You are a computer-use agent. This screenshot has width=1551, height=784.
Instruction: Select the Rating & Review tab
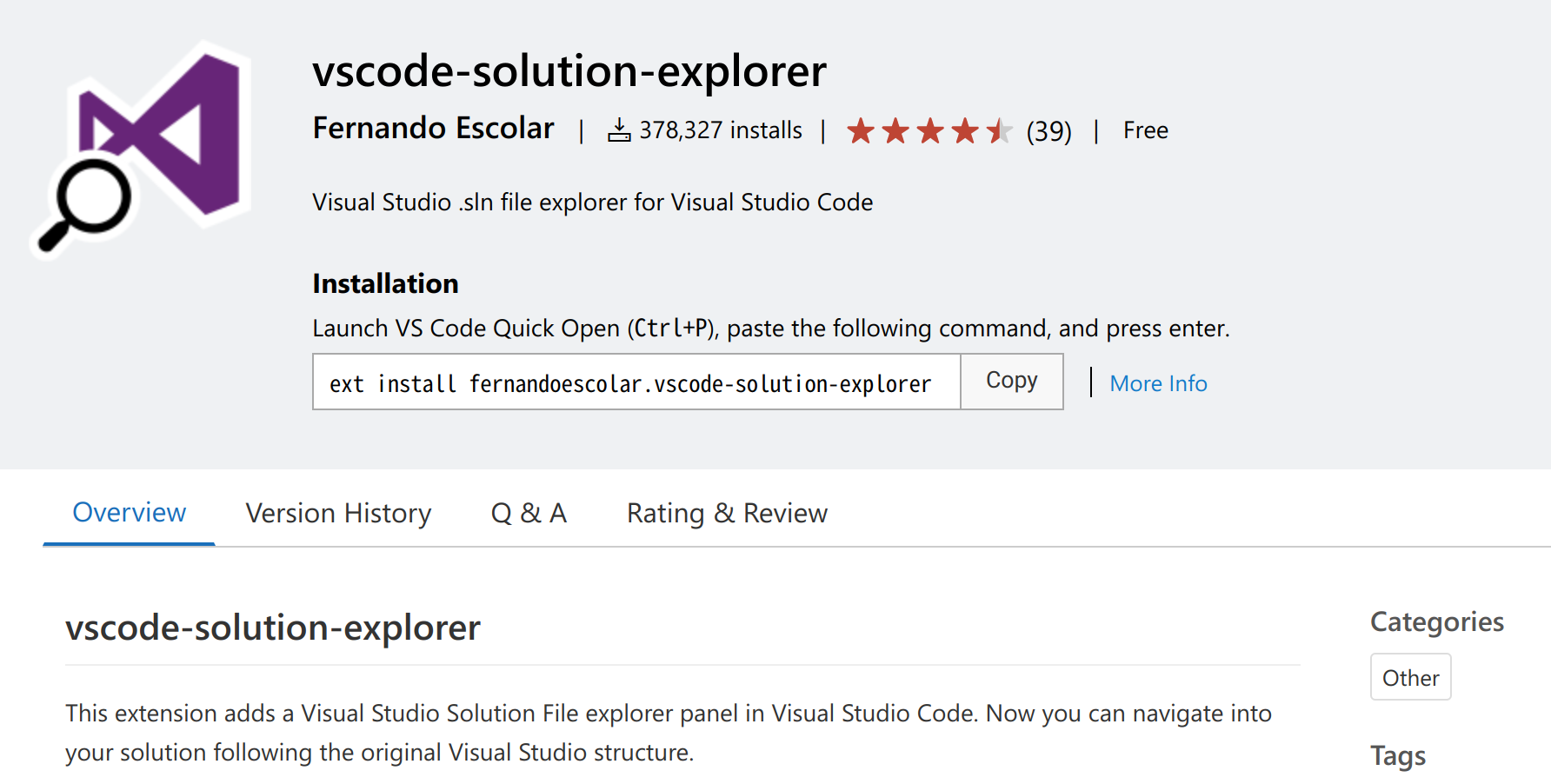coord(726,513)
